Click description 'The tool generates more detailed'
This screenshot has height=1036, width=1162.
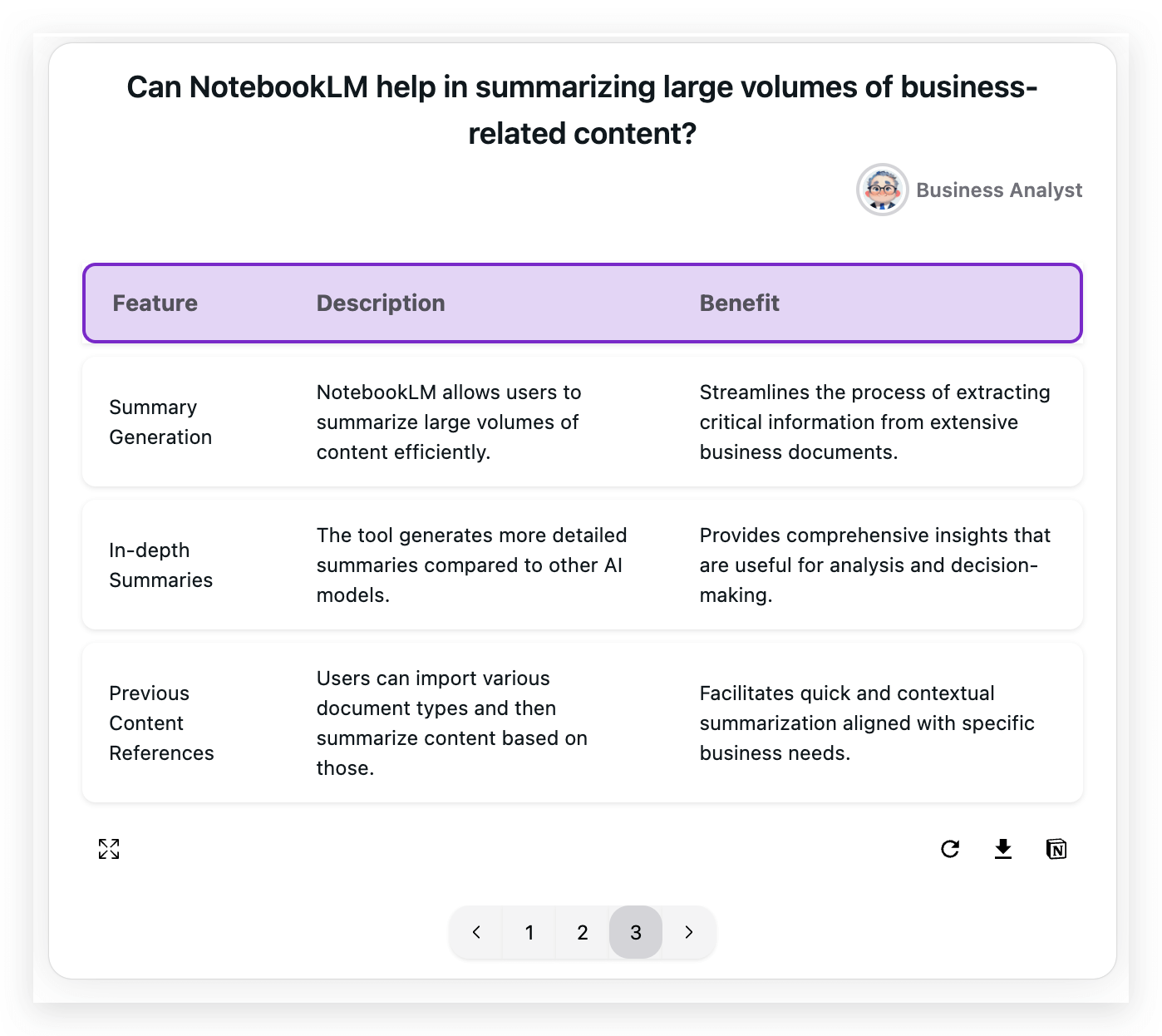pos(471,565)
